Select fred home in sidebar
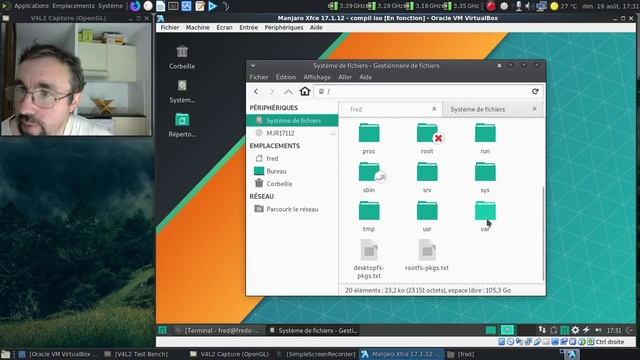The image size is (640, 360). (x=292, y=158)
